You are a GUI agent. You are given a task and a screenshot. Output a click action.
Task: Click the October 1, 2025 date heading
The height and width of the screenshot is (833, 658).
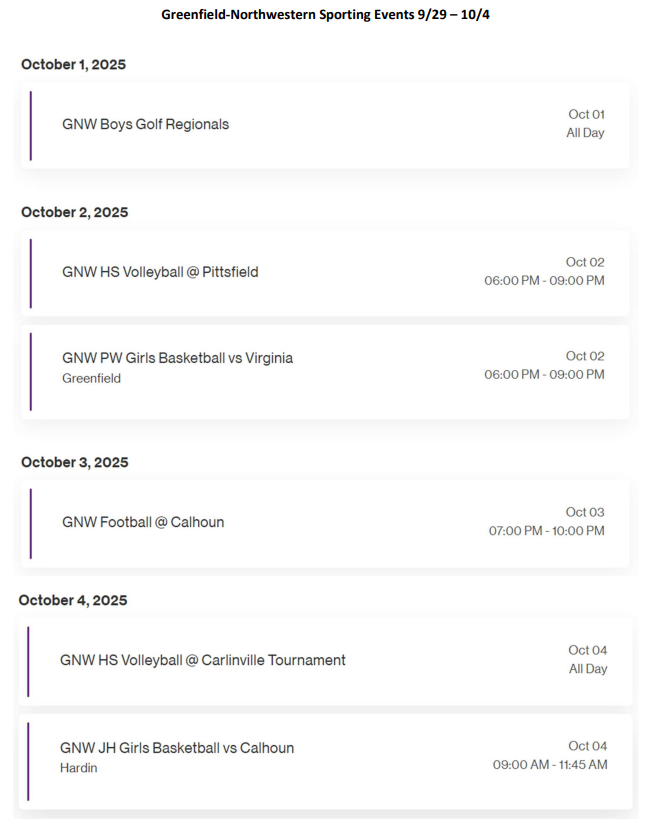73,65
